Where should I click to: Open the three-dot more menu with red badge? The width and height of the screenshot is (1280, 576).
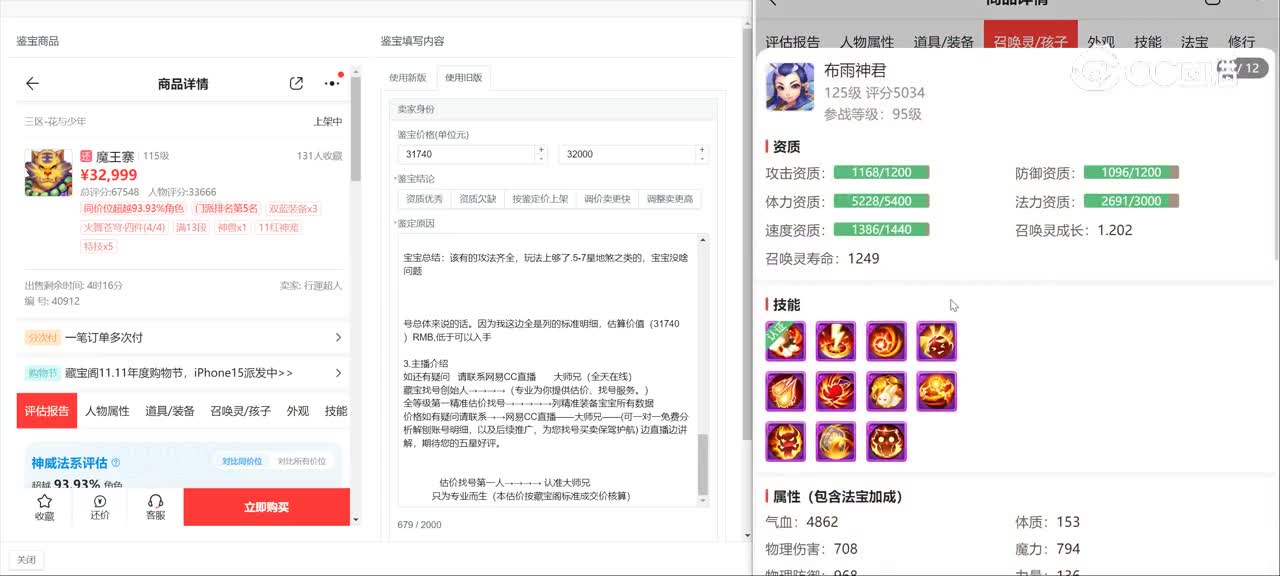(x=332, y=83)
